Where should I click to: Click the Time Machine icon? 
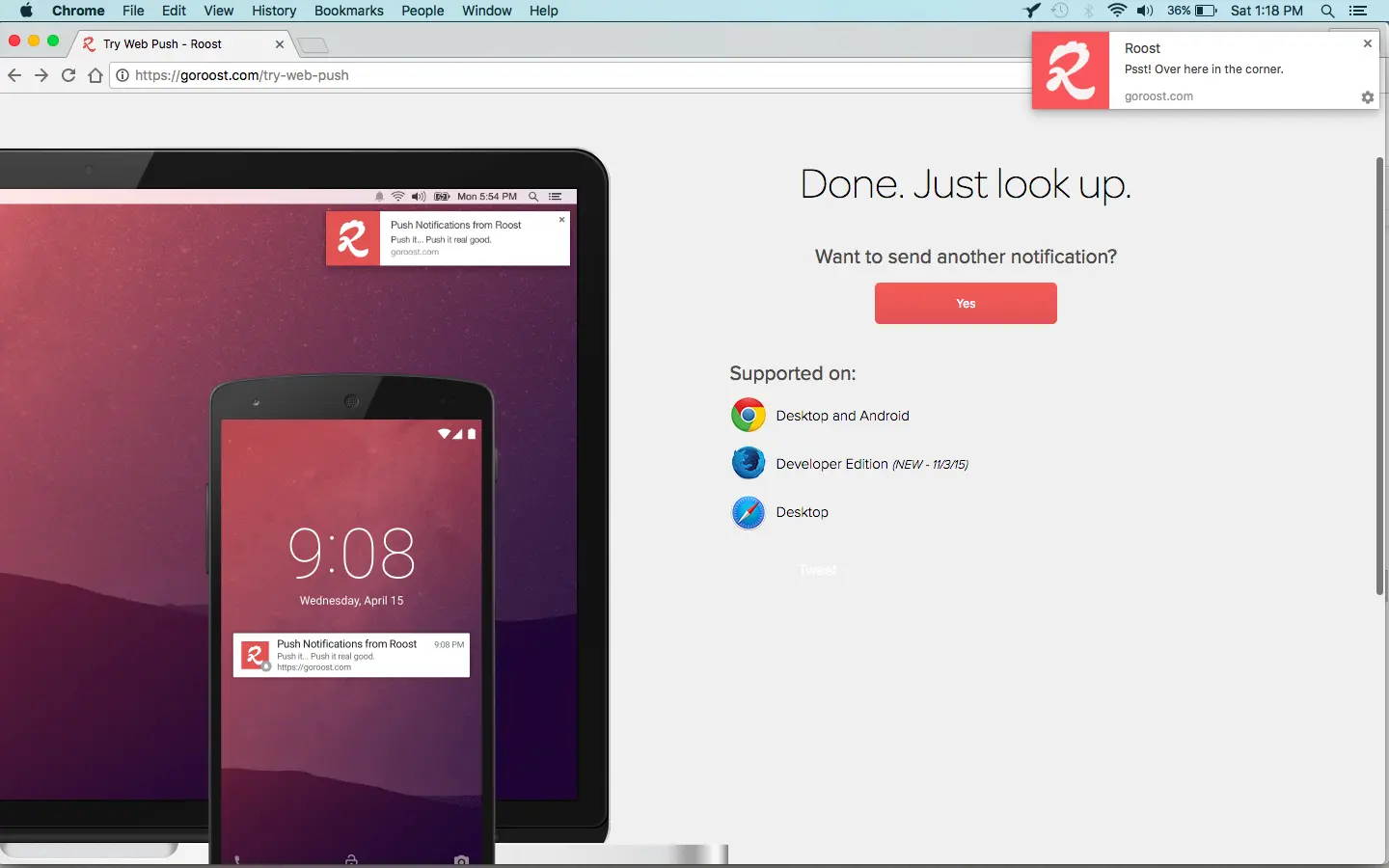[1060, 11]
